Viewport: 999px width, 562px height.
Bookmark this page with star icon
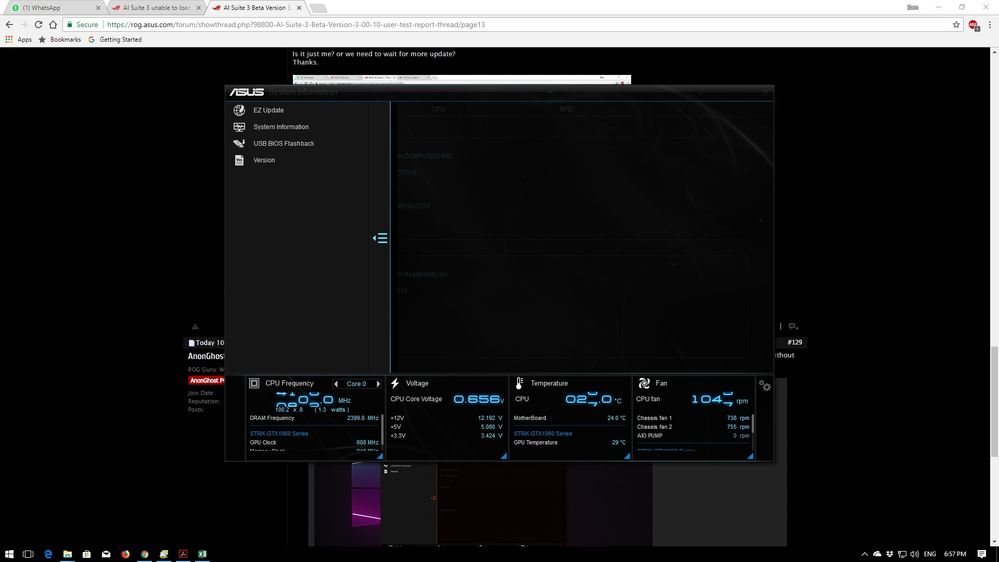click(956, 24)
